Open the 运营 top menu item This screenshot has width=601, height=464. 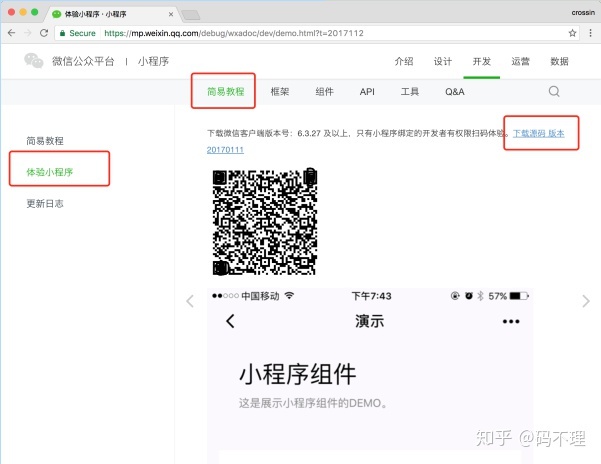pos(521,61)
